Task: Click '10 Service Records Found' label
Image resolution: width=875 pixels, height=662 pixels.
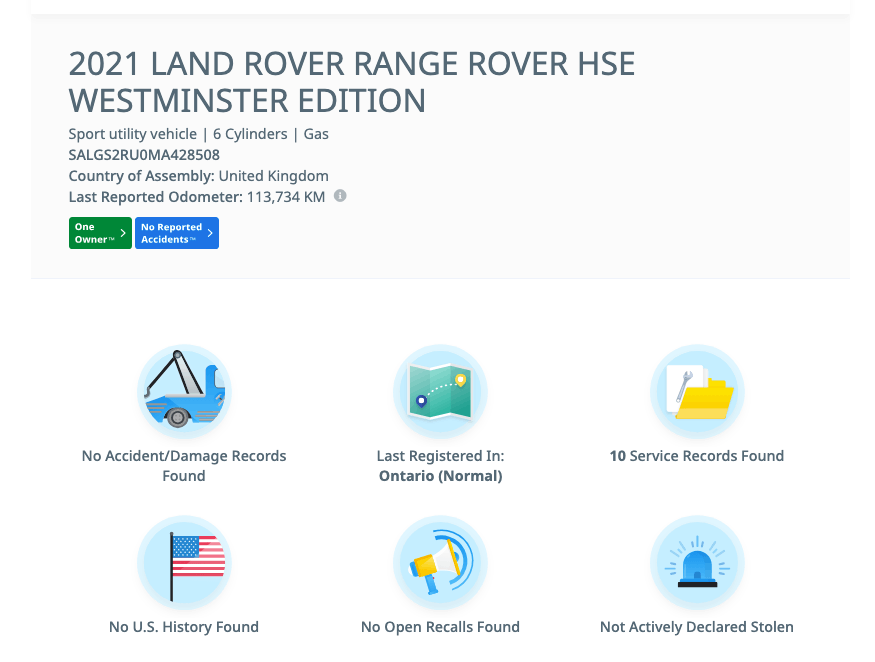Action: pos(697,456)
